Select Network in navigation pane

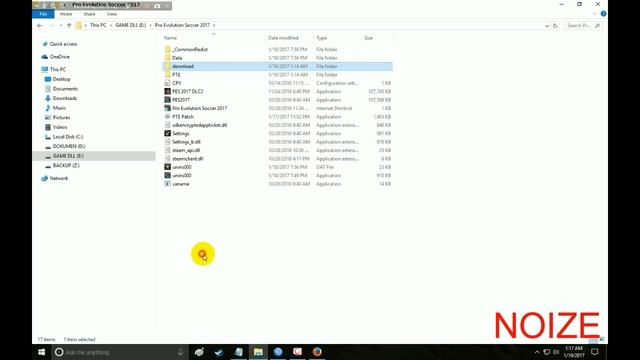click(x=58, y=178)
